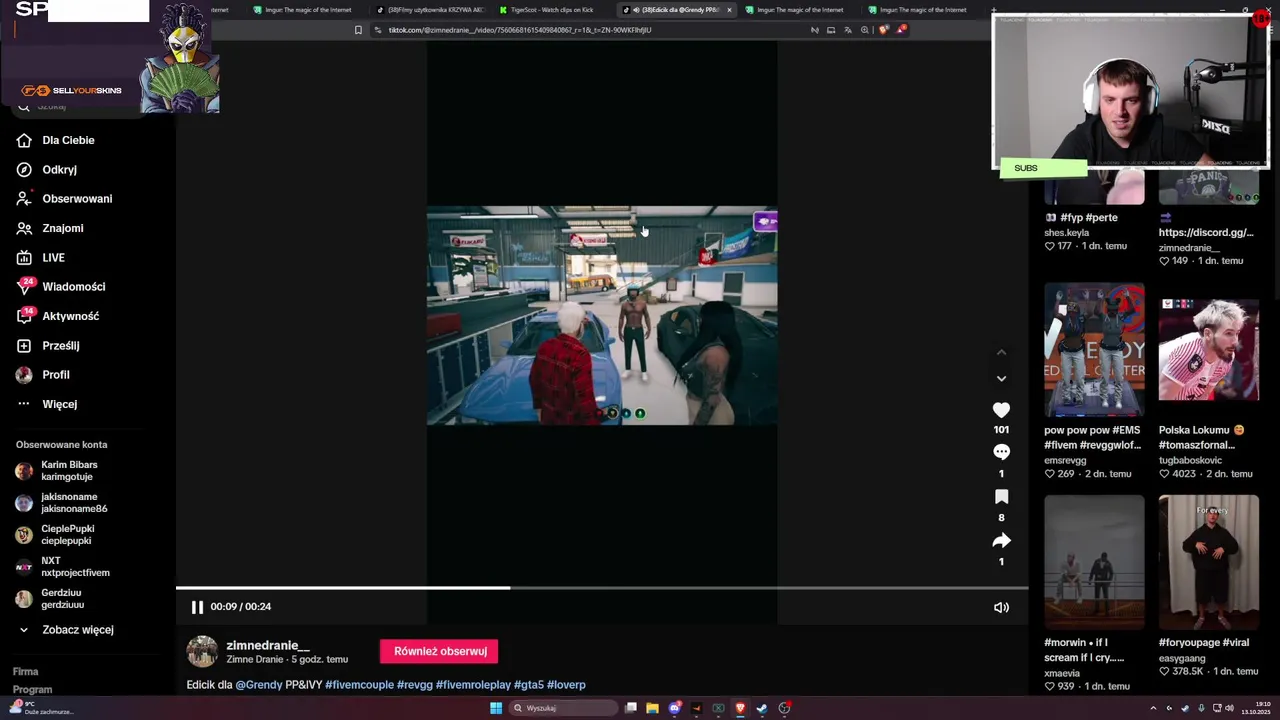This screenshot has width=1280, height=720.
Task: Open zimnedranie__ author avatar
Action: coord(202,651)
